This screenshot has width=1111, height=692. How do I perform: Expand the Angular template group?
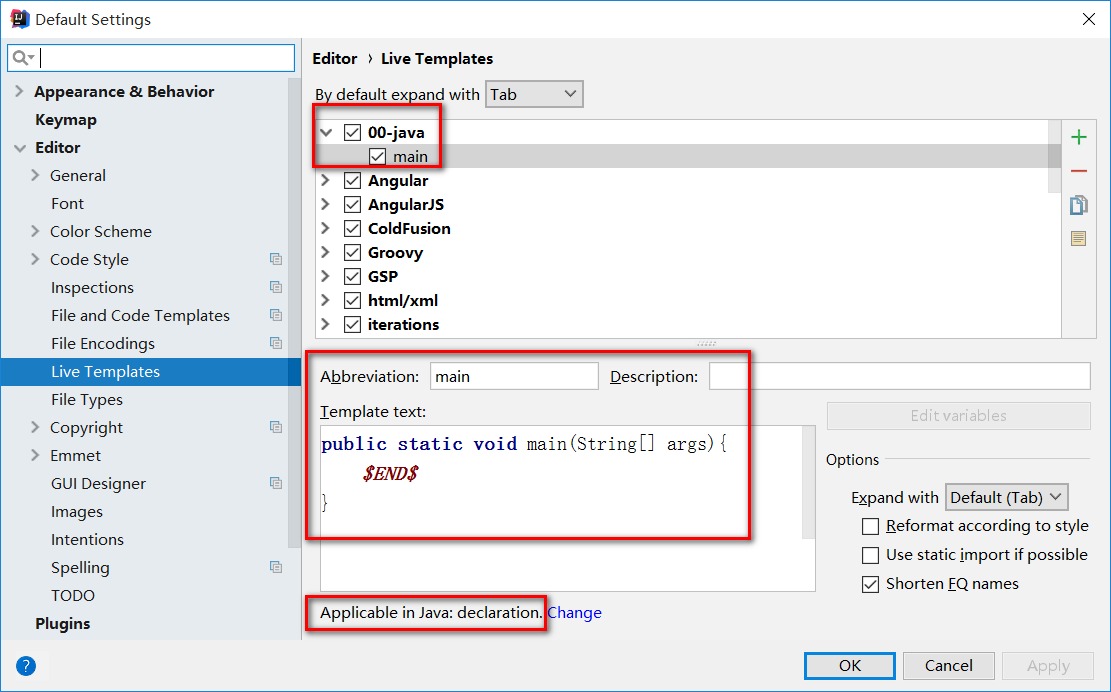click(325, 181)
